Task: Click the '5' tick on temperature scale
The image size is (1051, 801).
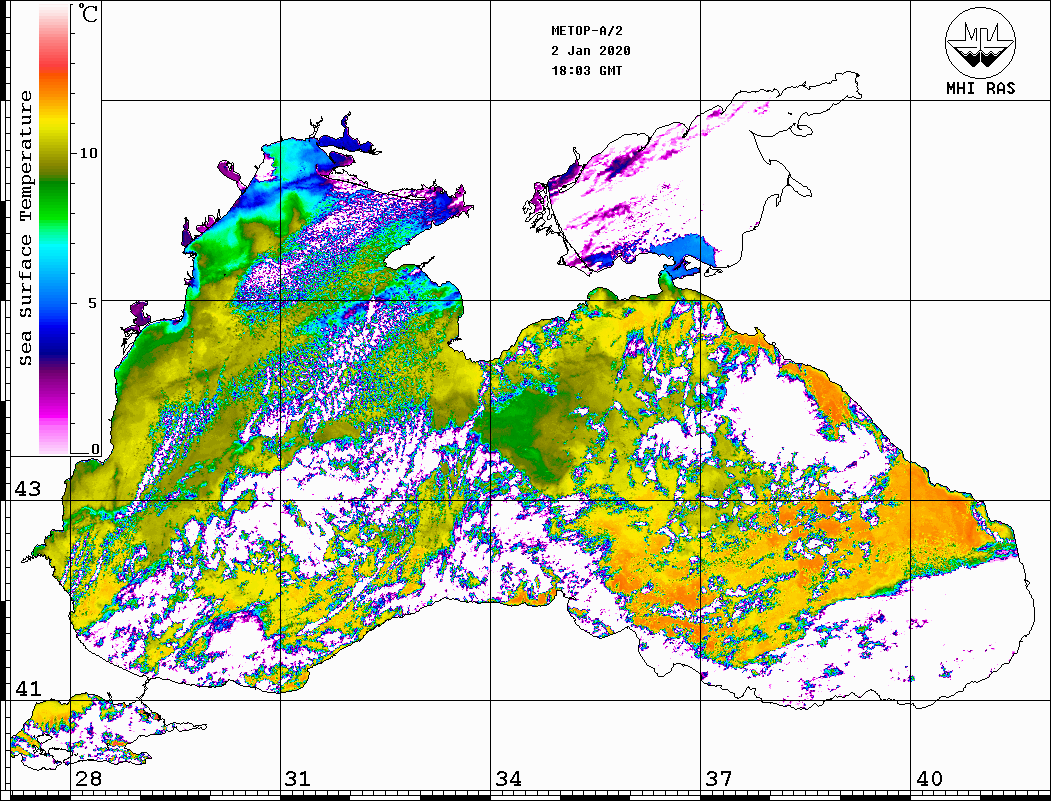Action: [x=92, y=303]
